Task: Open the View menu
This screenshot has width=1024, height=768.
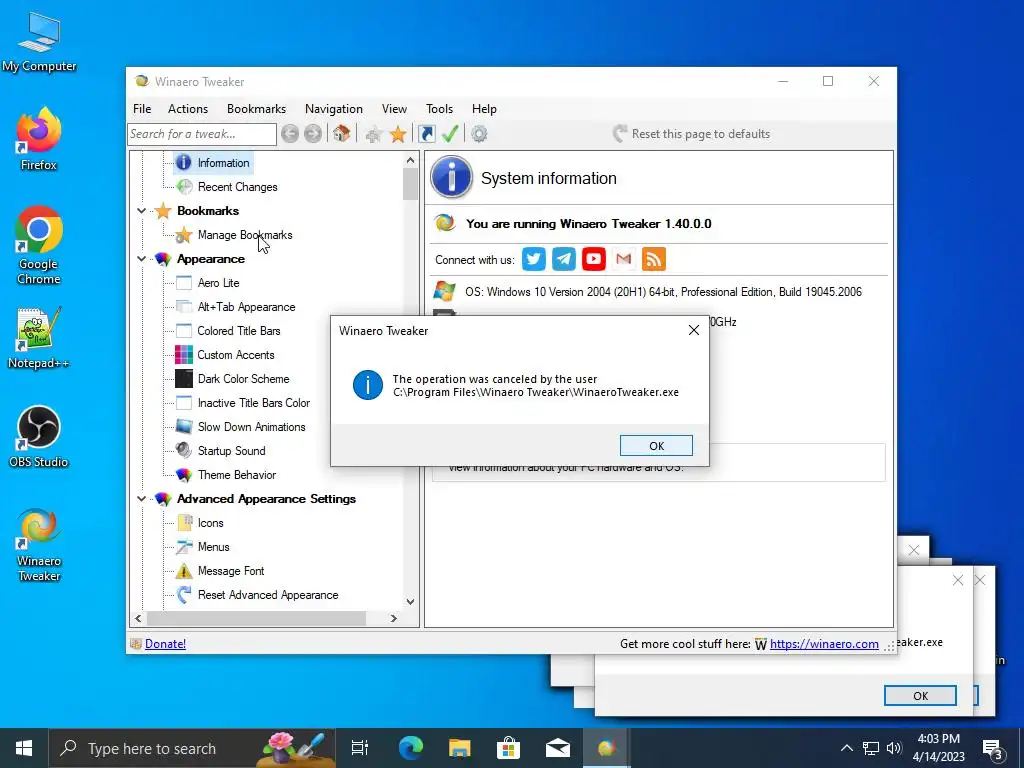Action: click(x=394, y=109)
